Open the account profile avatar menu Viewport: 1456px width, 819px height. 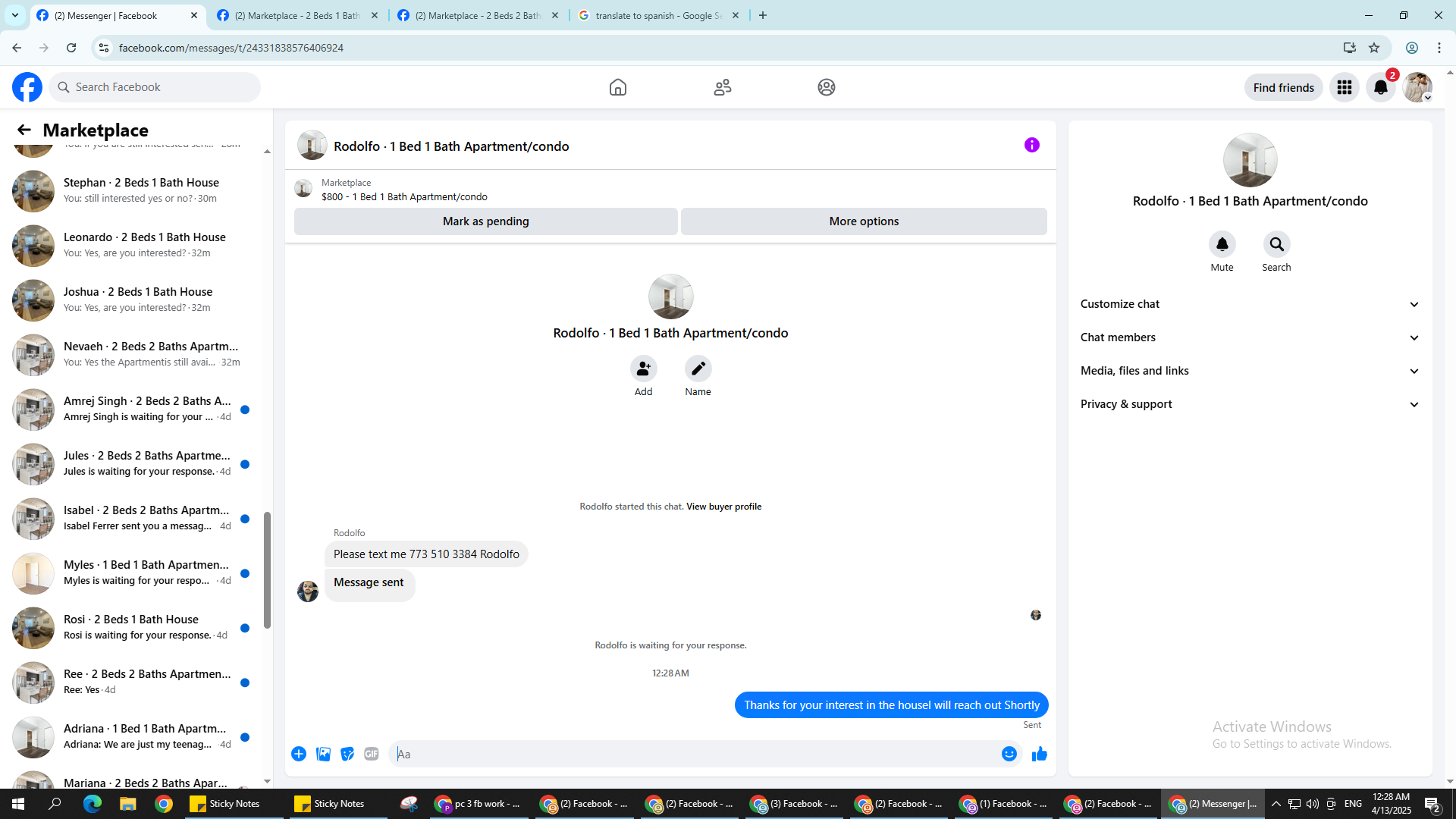(1417, 87)
